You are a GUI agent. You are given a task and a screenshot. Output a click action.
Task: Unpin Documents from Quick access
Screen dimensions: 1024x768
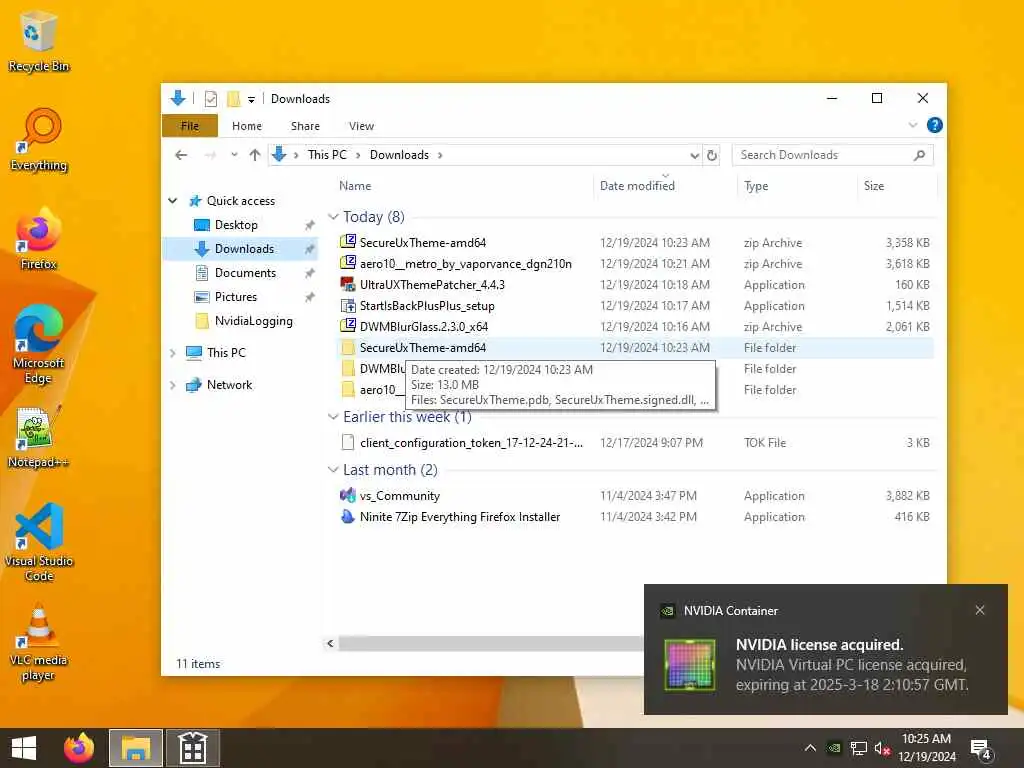(x=310, y=274)
